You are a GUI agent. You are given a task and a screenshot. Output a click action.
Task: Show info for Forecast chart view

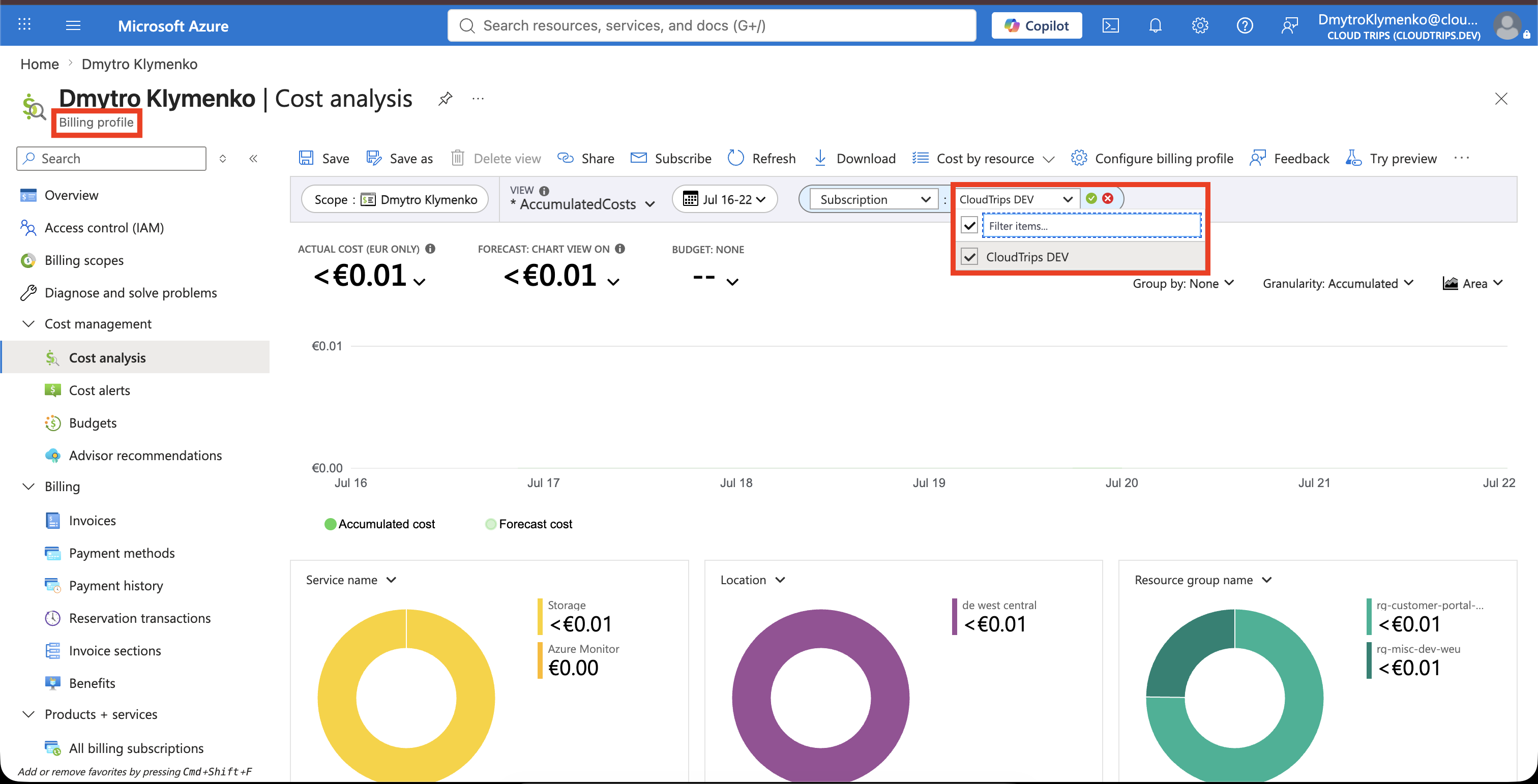click(620, 249)
